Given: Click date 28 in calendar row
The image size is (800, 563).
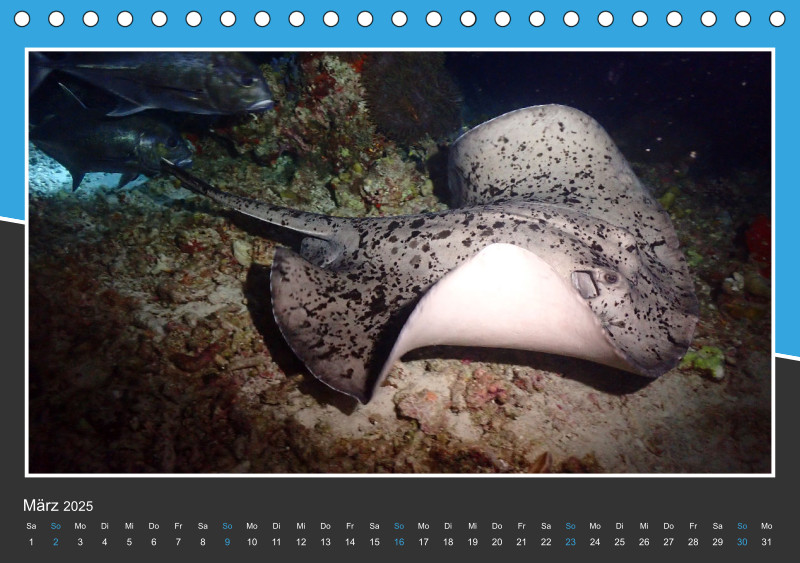Looking at the screenshot, I should pyautogui.click(x=693, y=542).
